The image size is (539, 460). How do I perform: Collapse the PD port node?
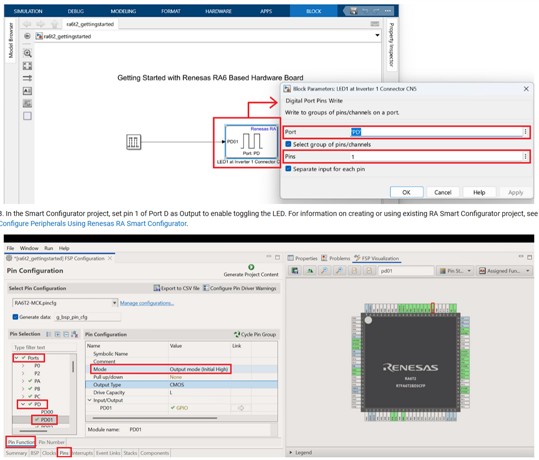(x=23, y=404)
